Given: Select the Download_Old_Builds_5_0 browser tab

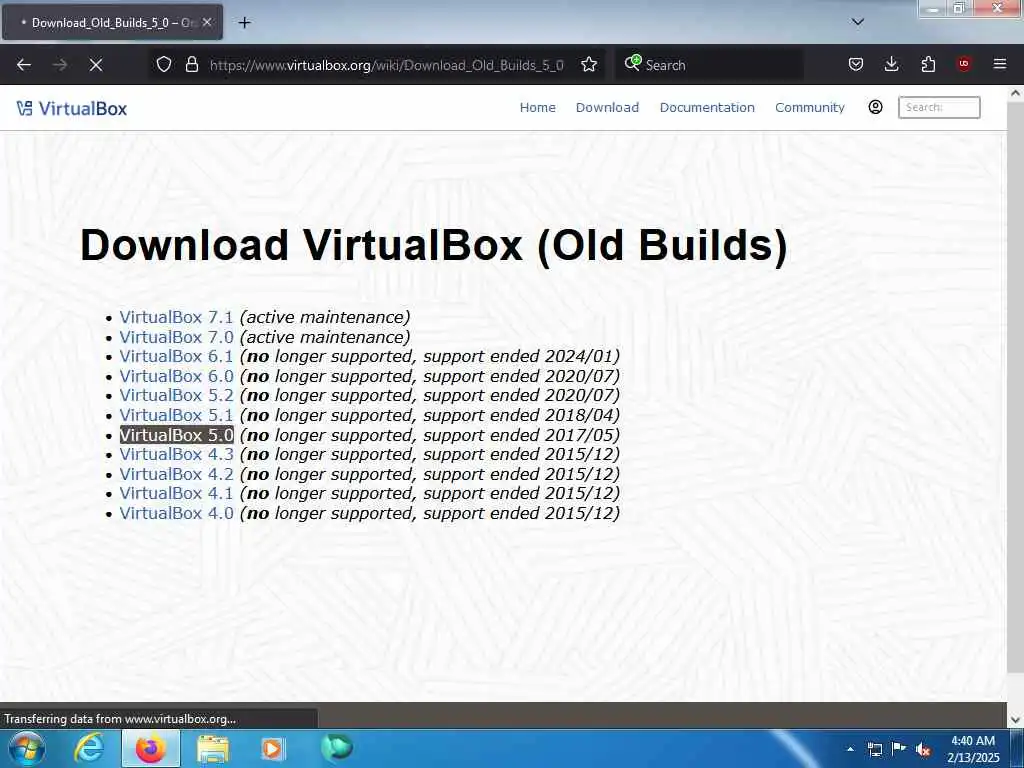Looking at the screenshot, I should 112,22.
